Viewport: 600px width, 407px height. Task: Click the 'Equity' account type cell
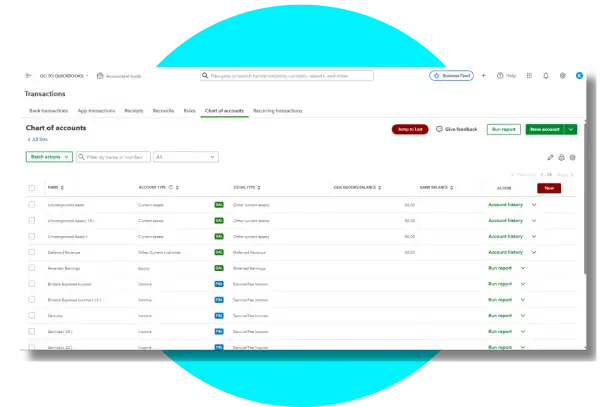click(144, 269)
